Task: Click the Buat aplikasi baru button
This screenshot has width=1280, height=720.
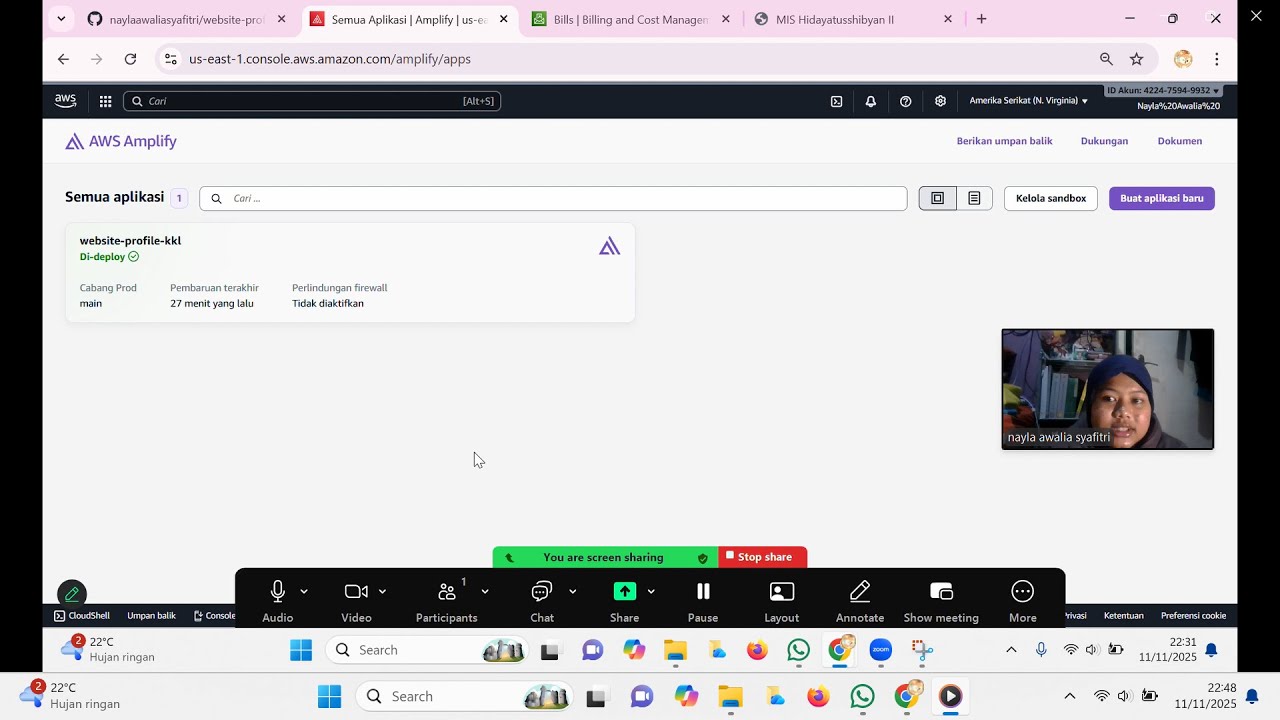Action: click(x=1162, y=198)
